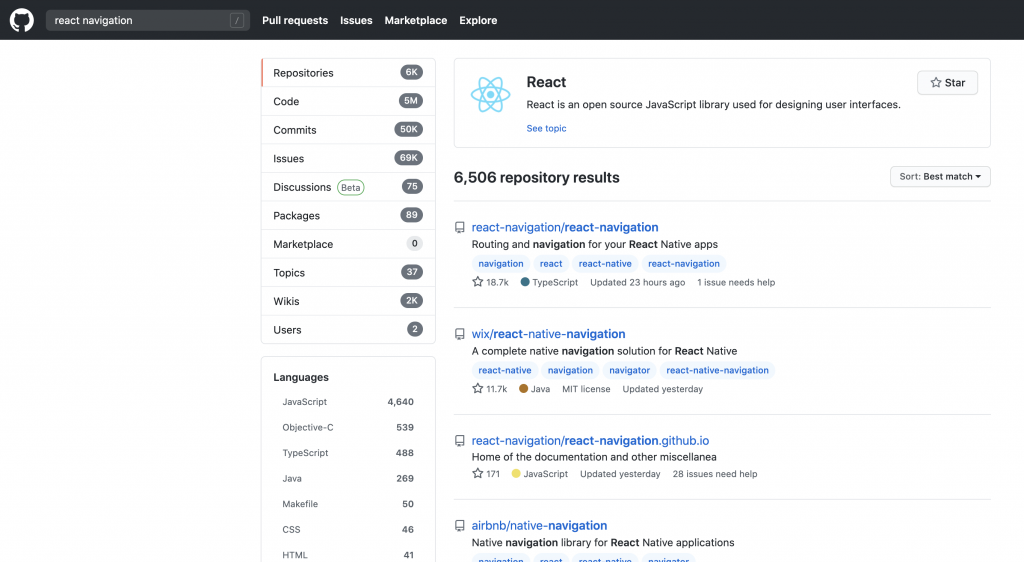Open '1 issue needs help' link
The height and width of the screenshot is (562, 1024).
click(736, 283)
